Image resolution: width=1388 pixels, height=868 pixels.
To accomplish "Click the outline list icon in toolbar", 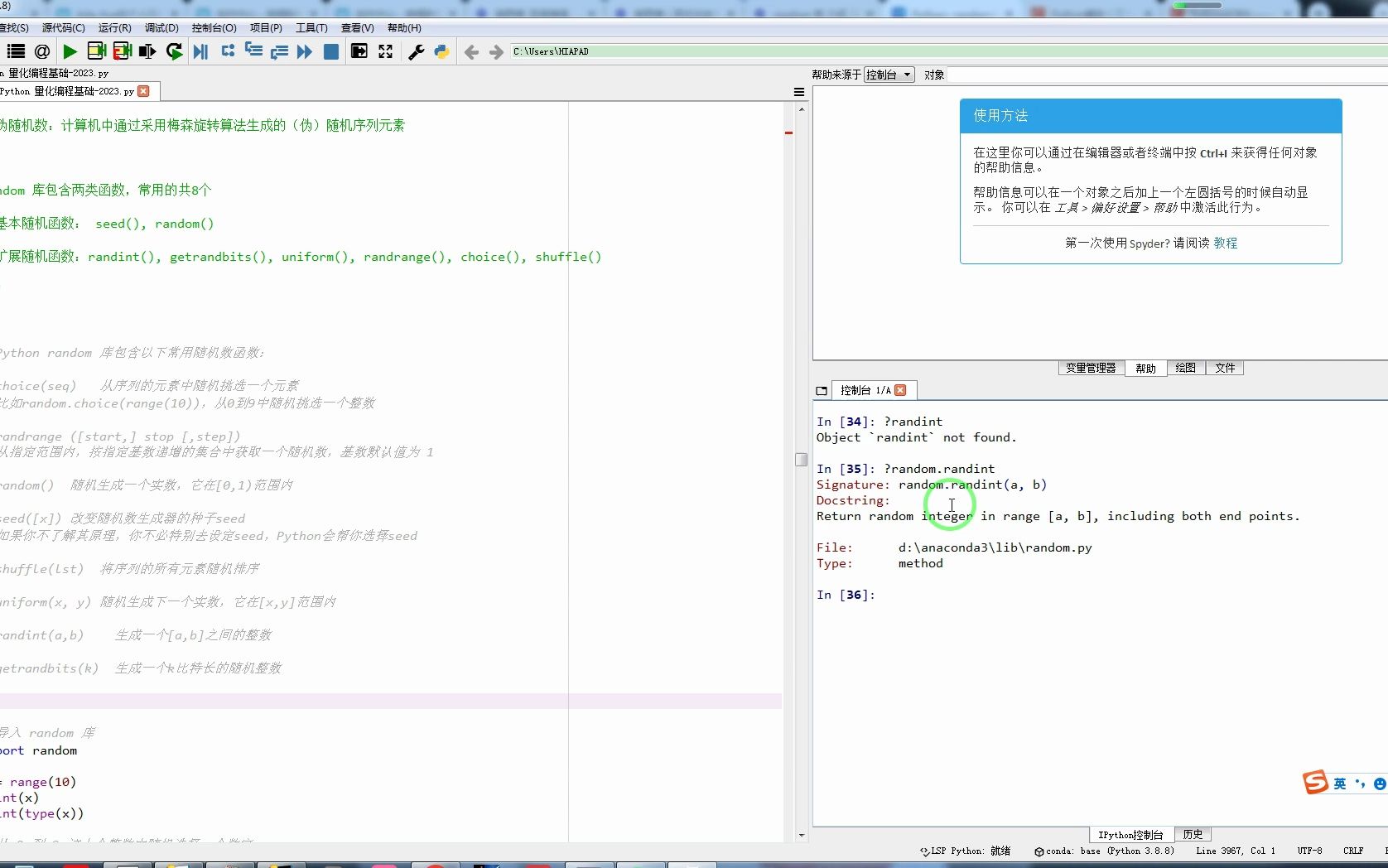I will (x=16, y=51).
